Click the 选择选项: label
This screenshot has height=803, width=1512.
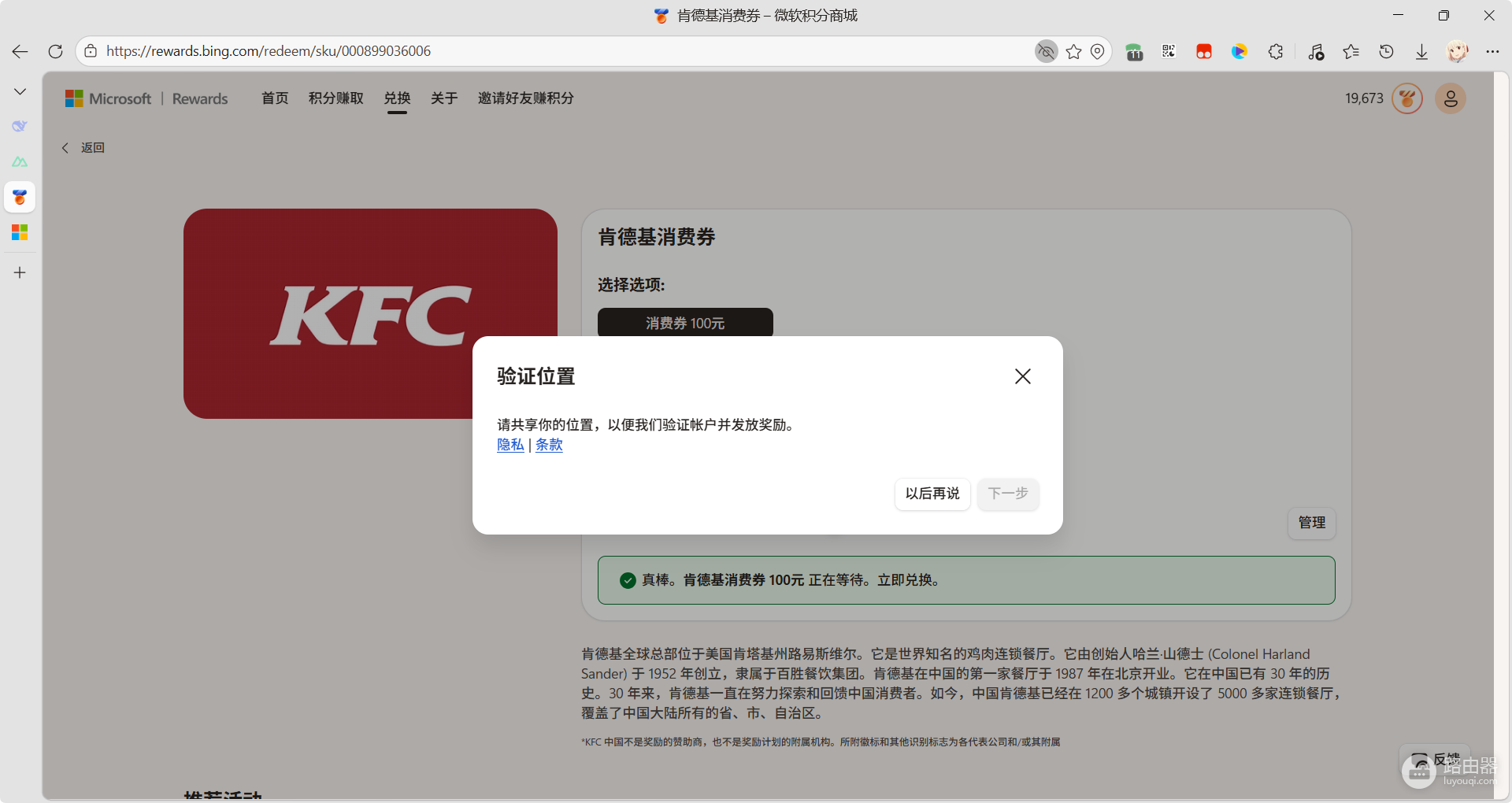coord(632,285)
